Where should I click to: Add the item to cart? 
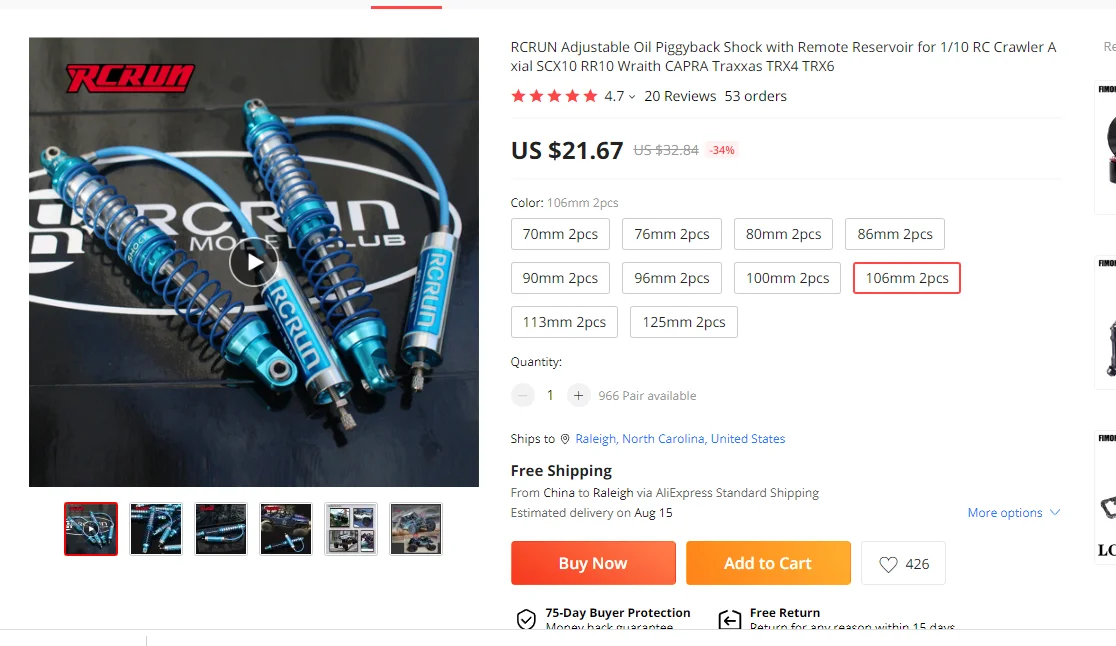[x=768, y=563]
